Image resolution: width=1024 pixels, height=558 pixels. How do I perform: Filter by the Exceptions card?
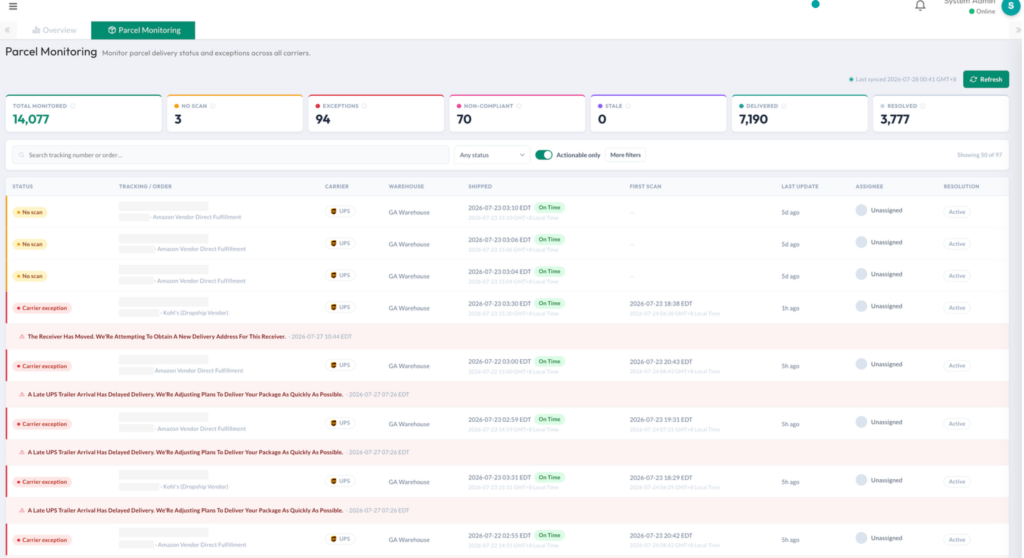(376, 114)
